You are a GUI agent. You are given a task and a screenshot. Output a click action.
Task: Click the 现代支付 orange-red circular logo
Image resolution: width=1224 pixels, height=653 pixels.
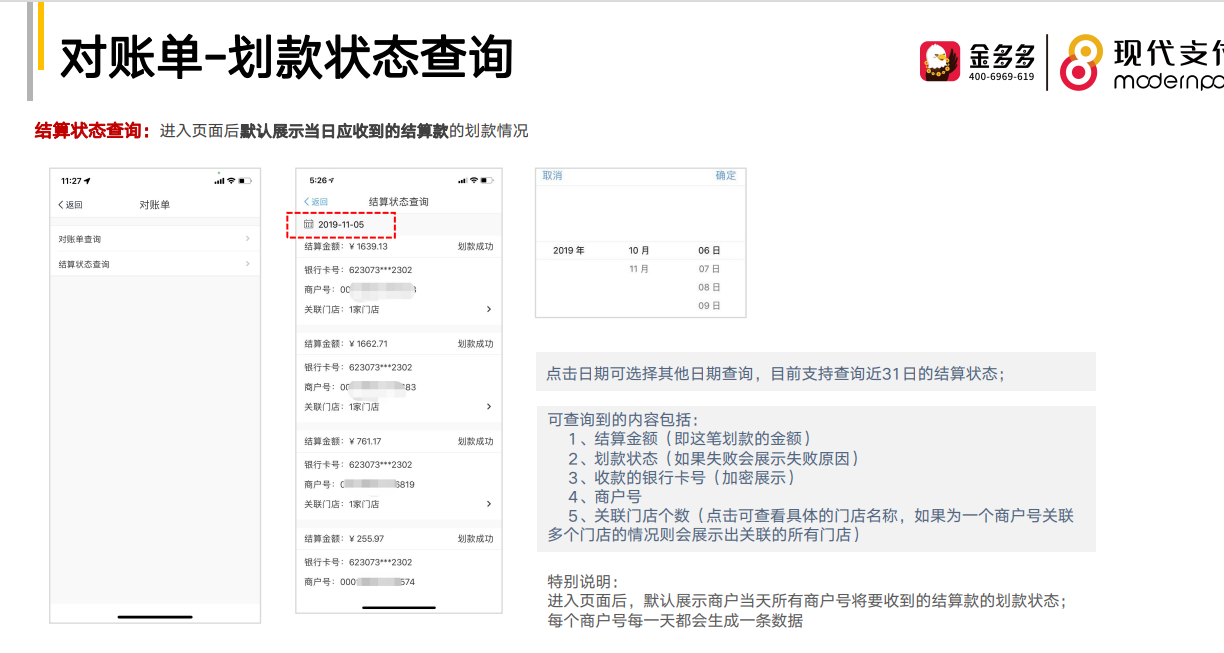pos(1082,62)
